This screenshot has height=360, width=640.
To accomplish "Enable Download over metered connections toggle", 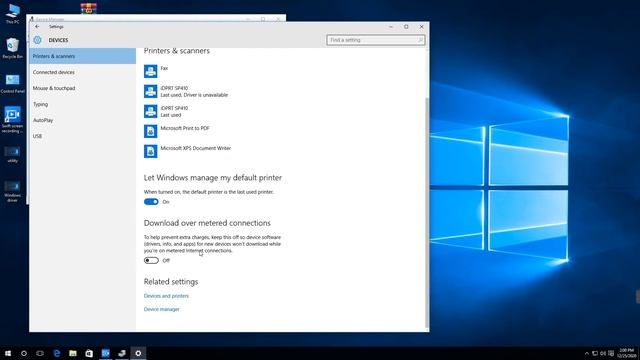I will [151, 260].
